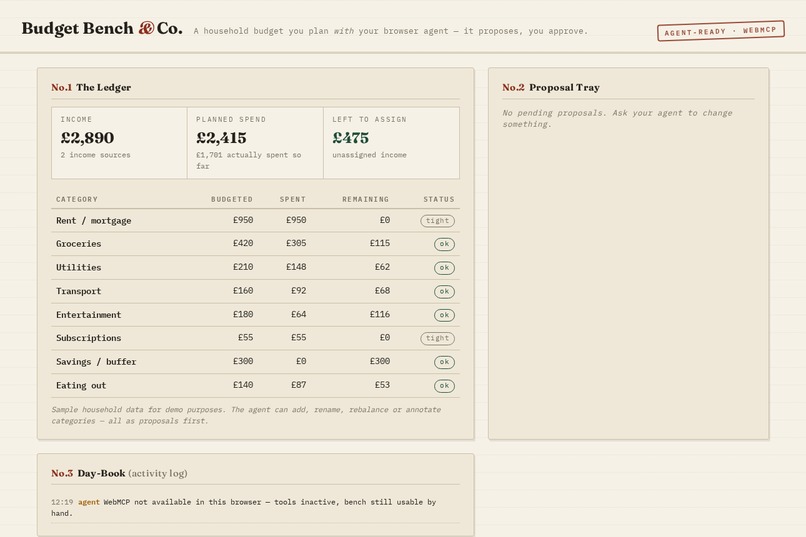The height and width of the screenshot is (537, 806).
Task: Select the Transport category name
Action: pos(79,291)
